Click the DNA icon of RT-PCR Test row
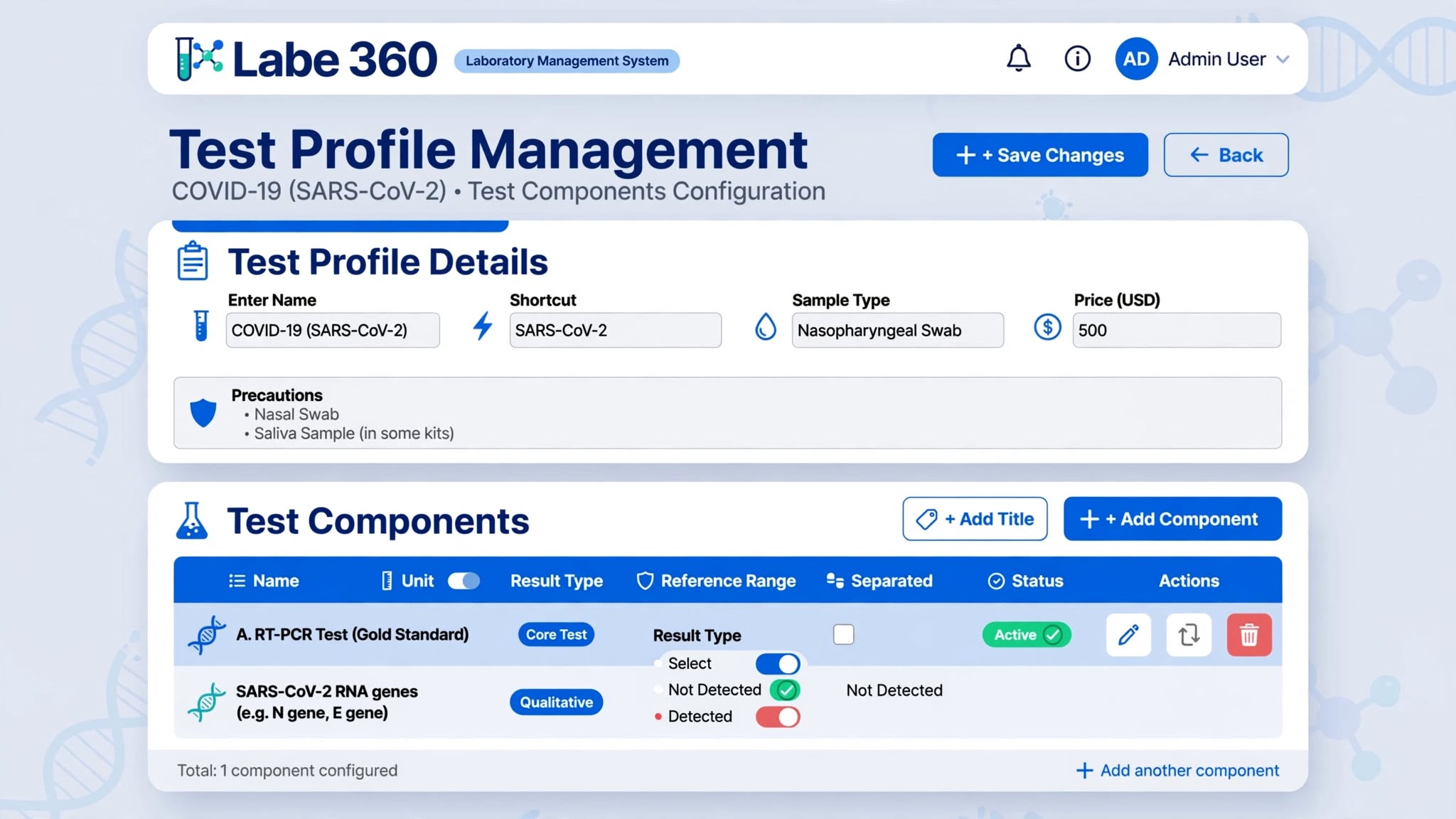Screen dimensions: 1456x819 pyautogui.click(x=206, y=634)
